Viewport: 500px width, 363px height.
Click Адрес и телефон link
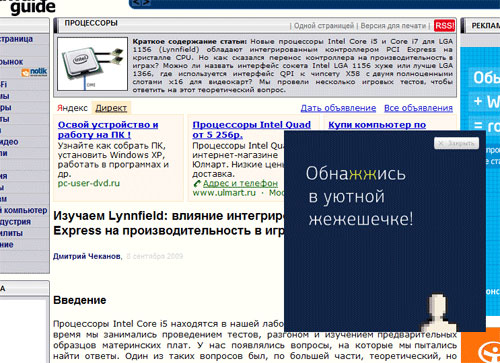(x=240, y=183)
